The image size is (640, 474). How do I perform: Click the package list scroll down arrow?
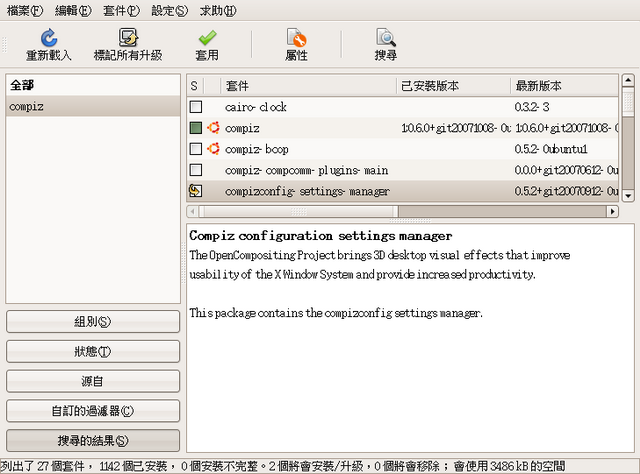click(x=628, y=196)
